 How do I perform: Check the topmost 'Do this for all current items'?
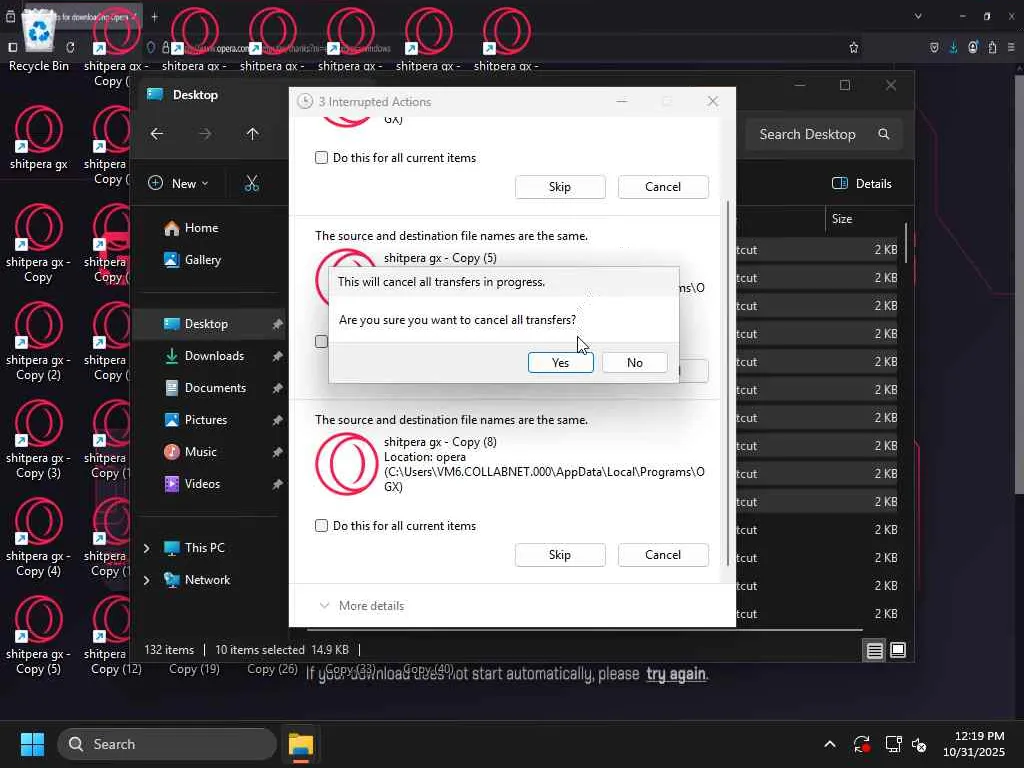click(321, 157)
